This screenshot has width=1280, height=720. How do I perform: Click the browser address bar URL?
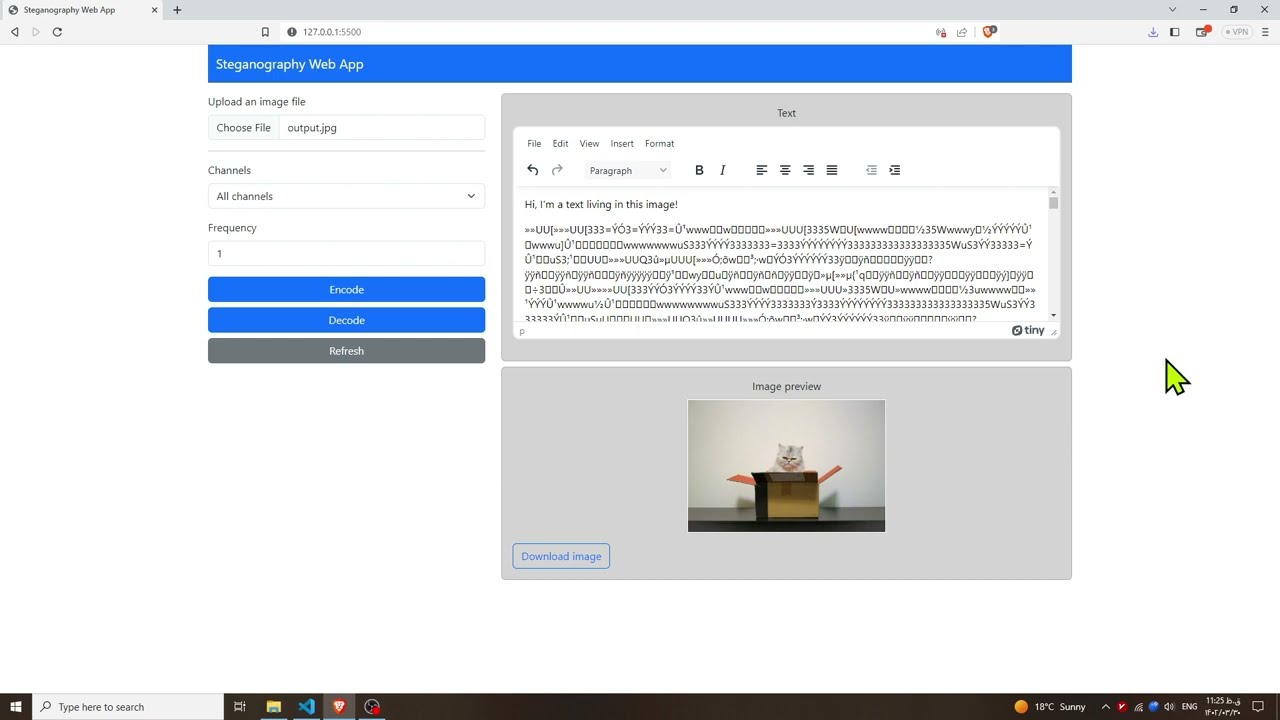point(332,32)
